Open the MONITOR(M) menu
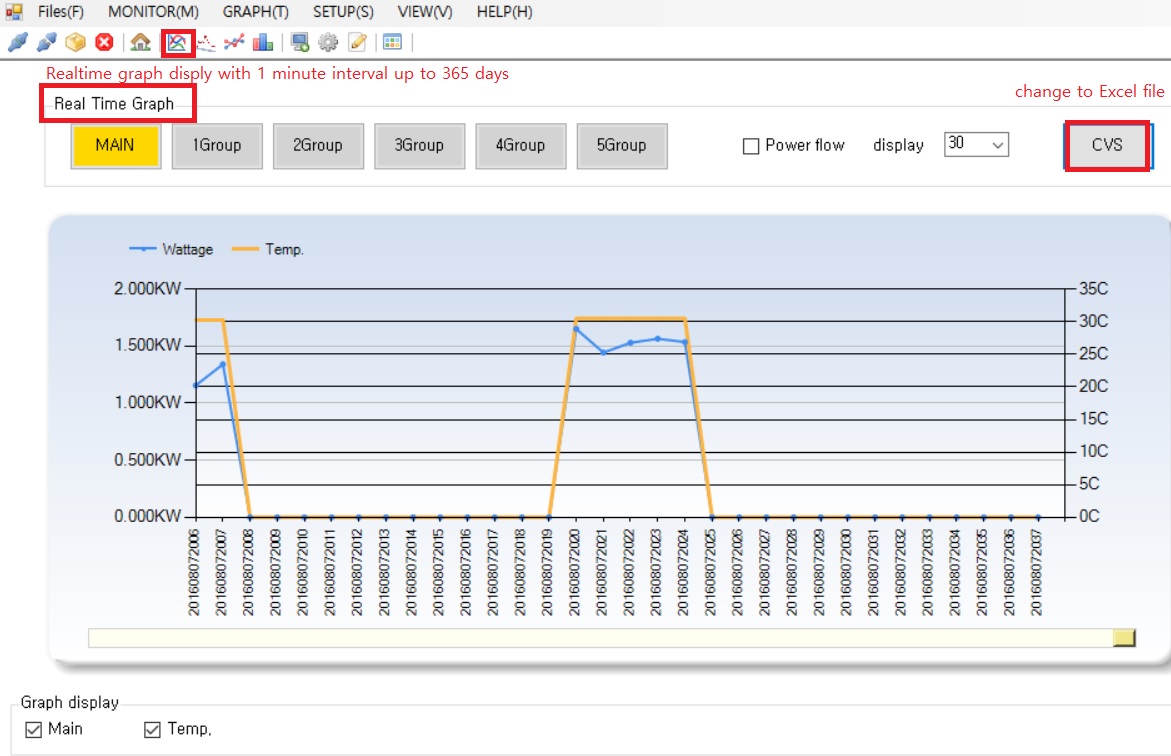Image resolution: width=1171 pixels, height=756 pixels. [153, 12]
